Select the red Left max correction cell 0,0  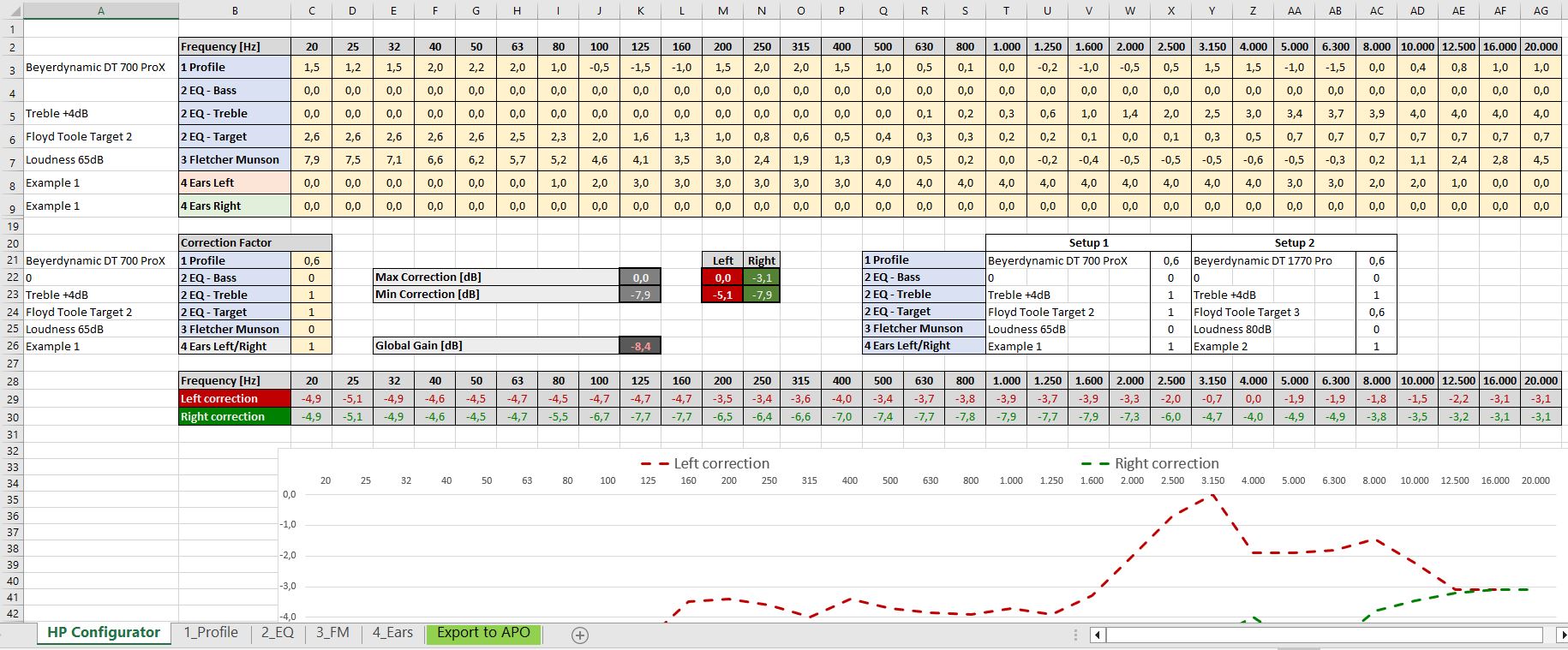tap(722, 277)
